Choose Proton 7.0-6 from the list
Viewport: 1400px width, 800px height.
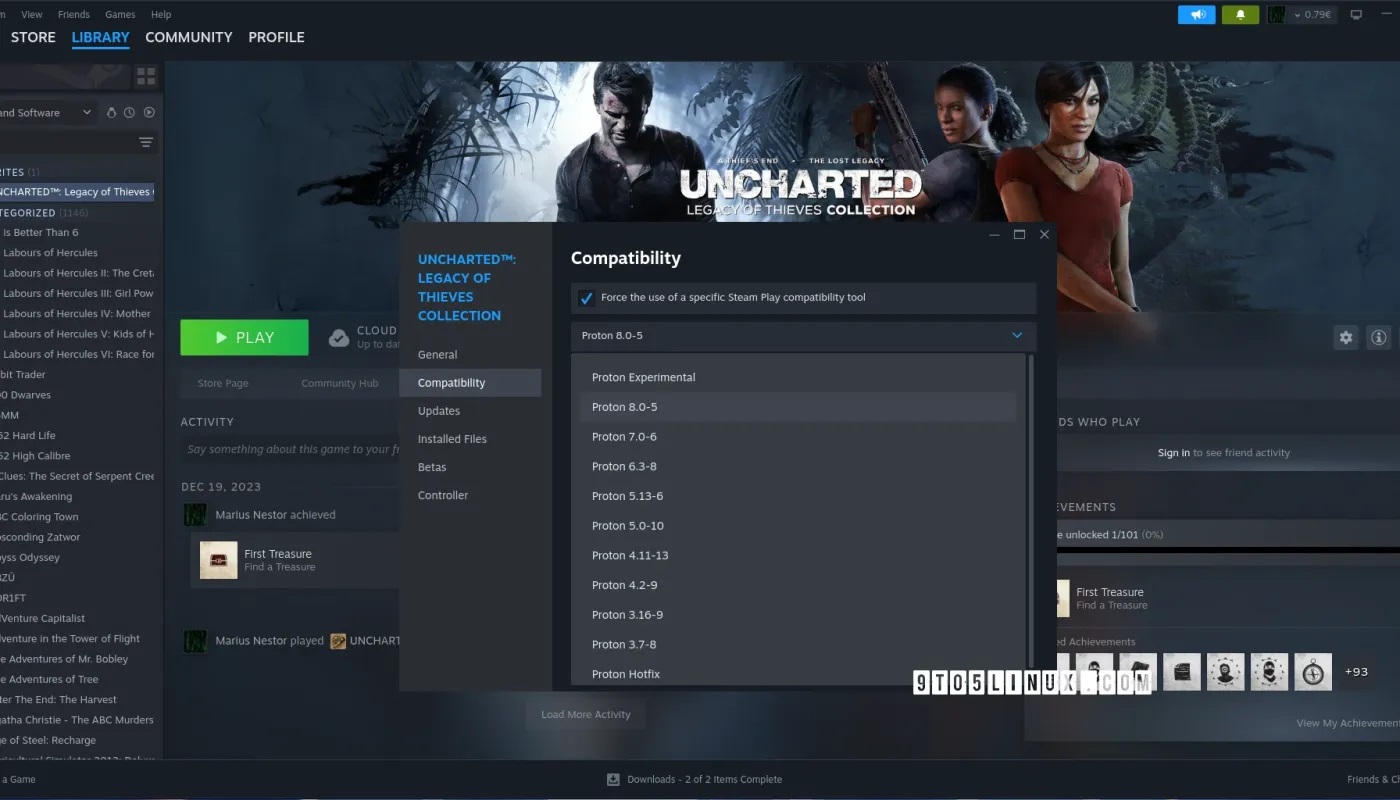pyautogui.click(x=798, y=437)
